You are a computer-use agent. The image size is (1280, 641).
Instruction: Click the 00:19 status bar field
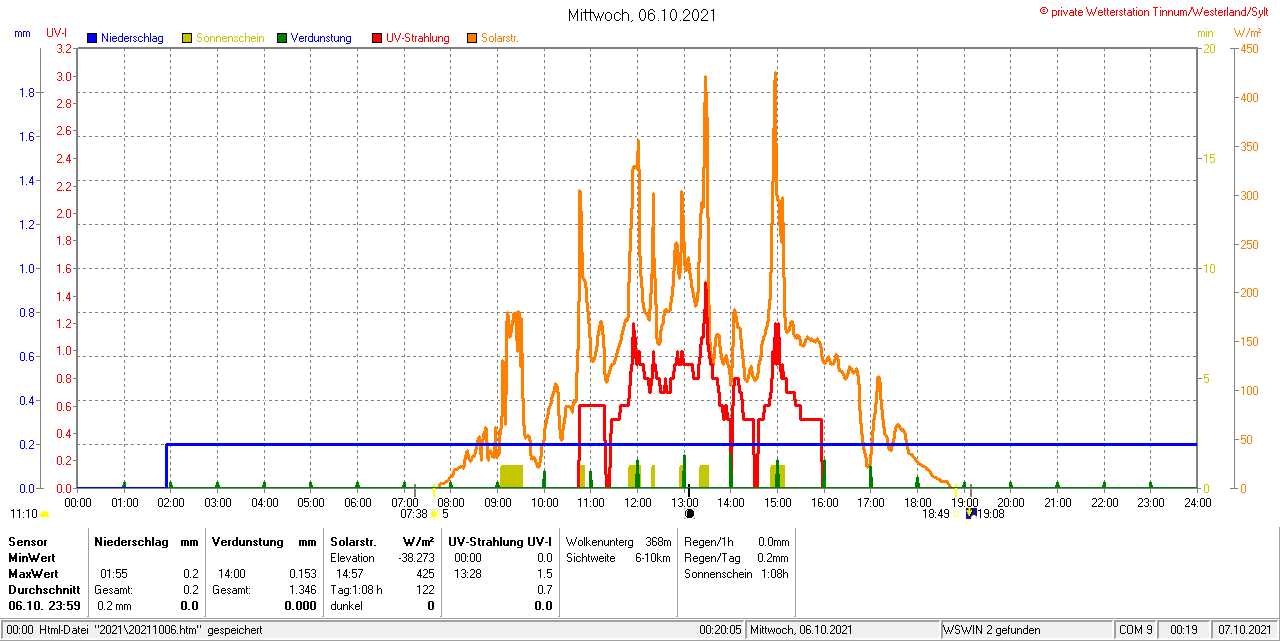(1184, 630)
